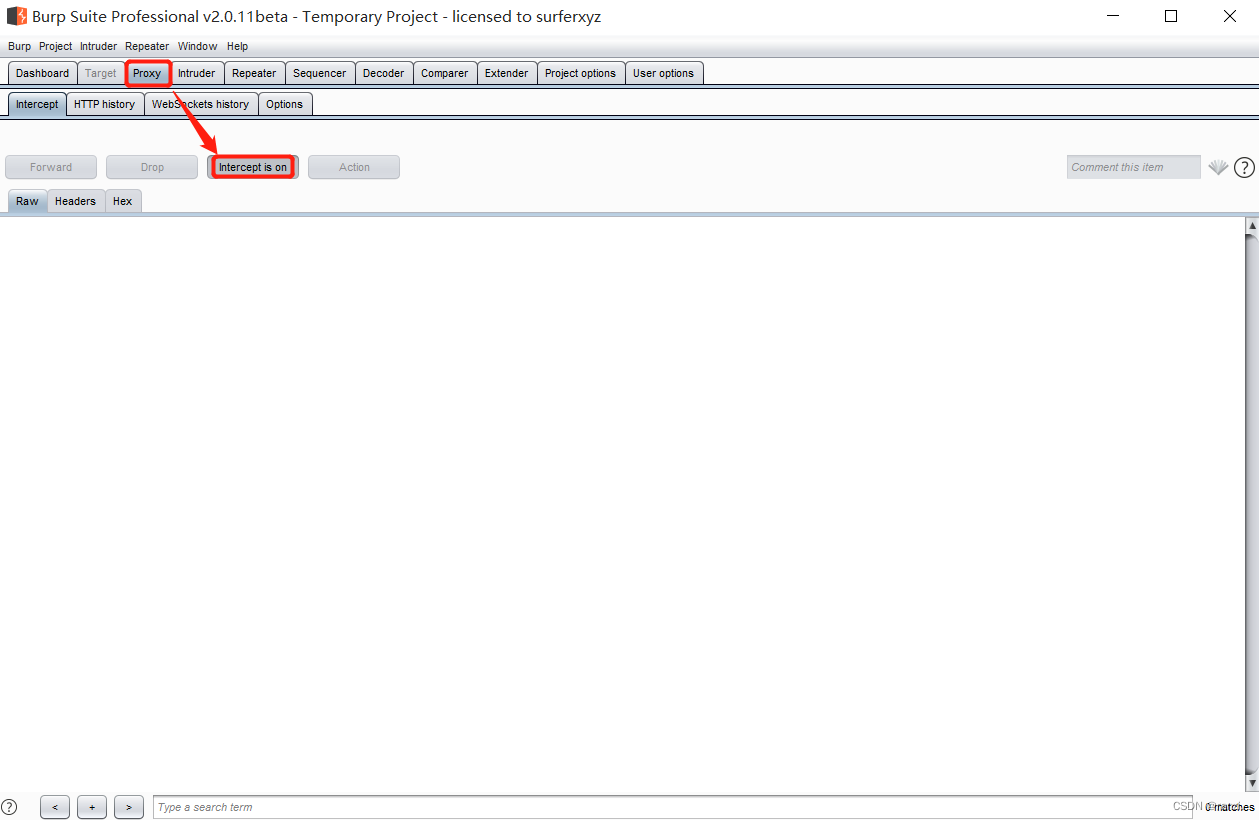This screenshot has height=820, width=1259.
Task: Go to next search match
Action: coord(129,807)
